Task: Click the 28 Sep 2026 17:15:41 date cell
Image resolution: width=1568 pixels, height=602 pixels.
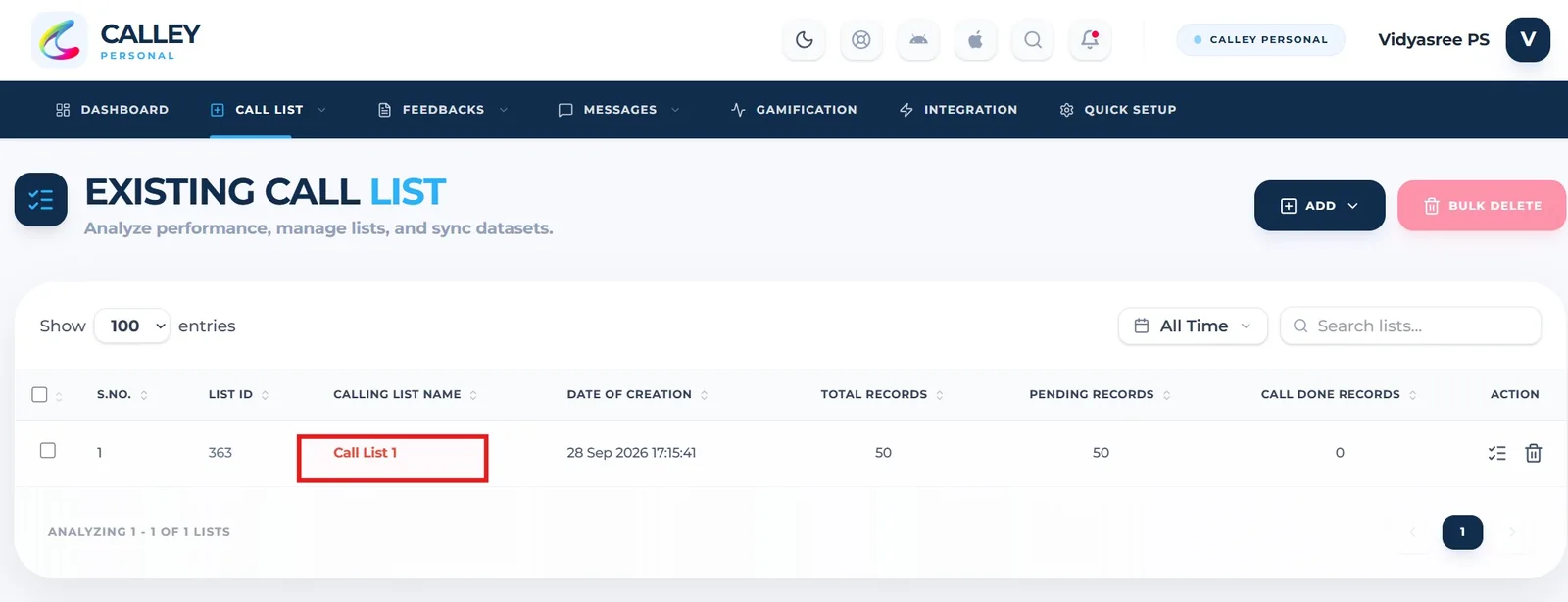Action: 631,453
